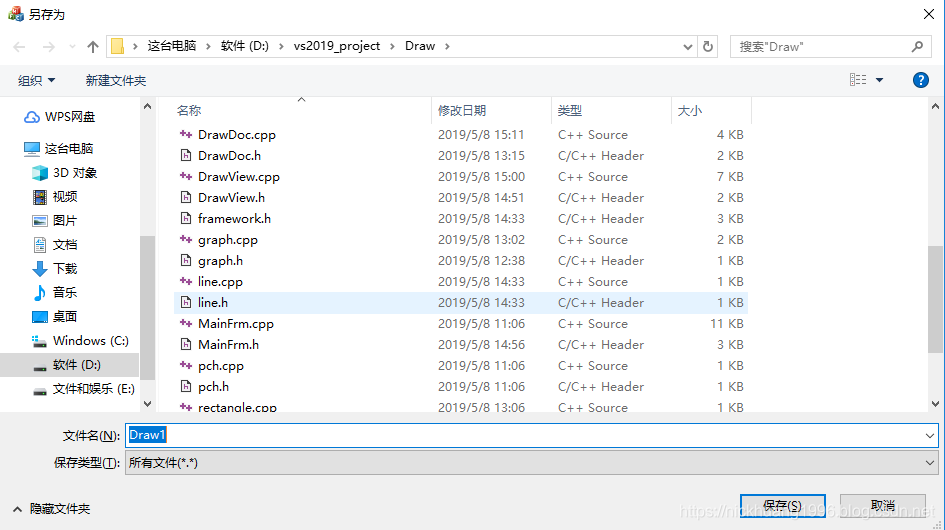This screenshot has height=530, width=945.
Task: Click the search magnifier icon
Action: (x=917, y=46)
